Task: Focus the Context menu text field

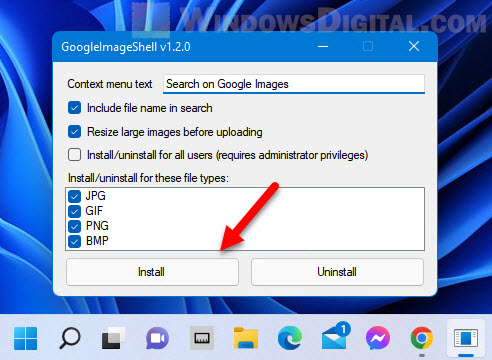Action: pyautogui.click(x=294, y=84)
